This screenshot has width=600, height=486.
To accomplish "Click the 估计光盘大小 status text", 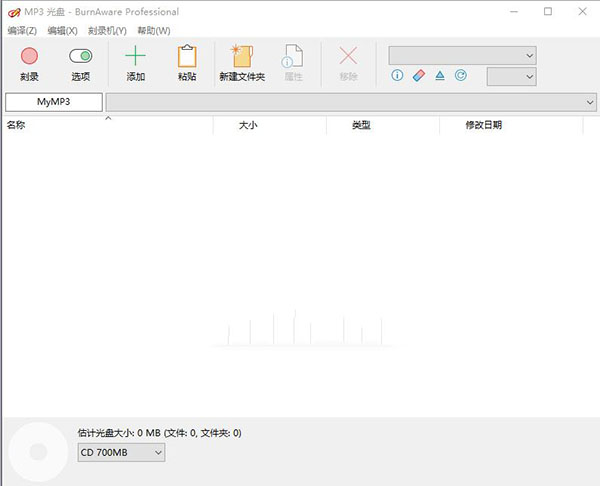I will [159, 433].
